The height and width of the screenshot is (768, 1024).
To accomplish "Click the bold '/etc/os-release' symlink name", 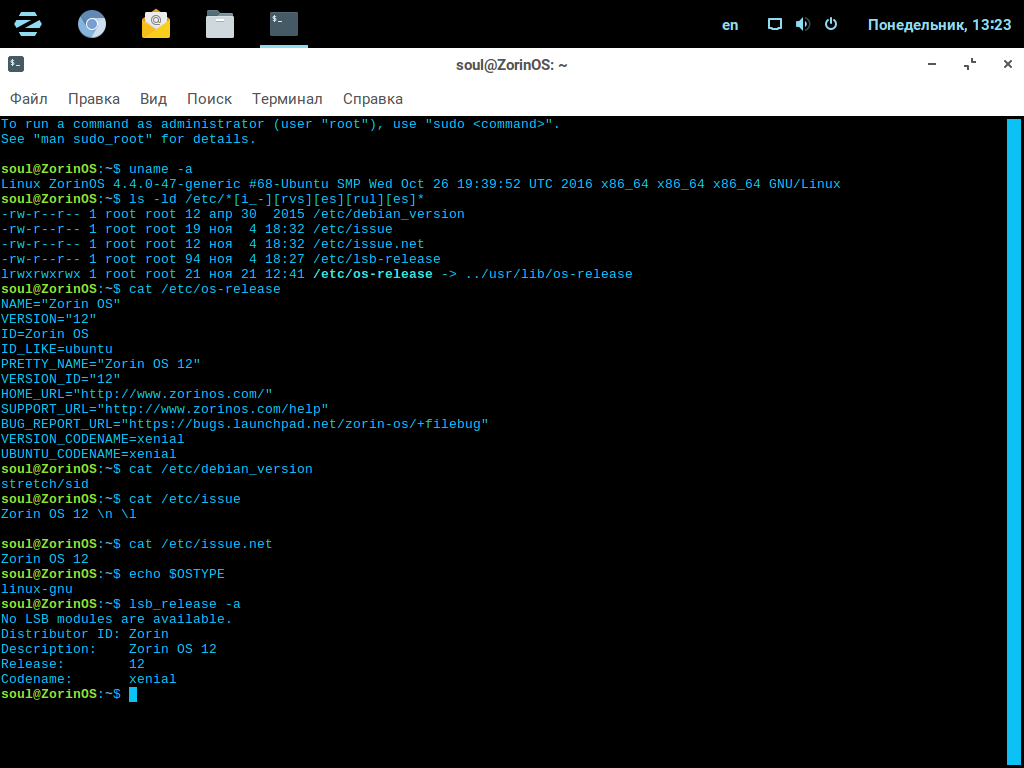I will point(373,274).
